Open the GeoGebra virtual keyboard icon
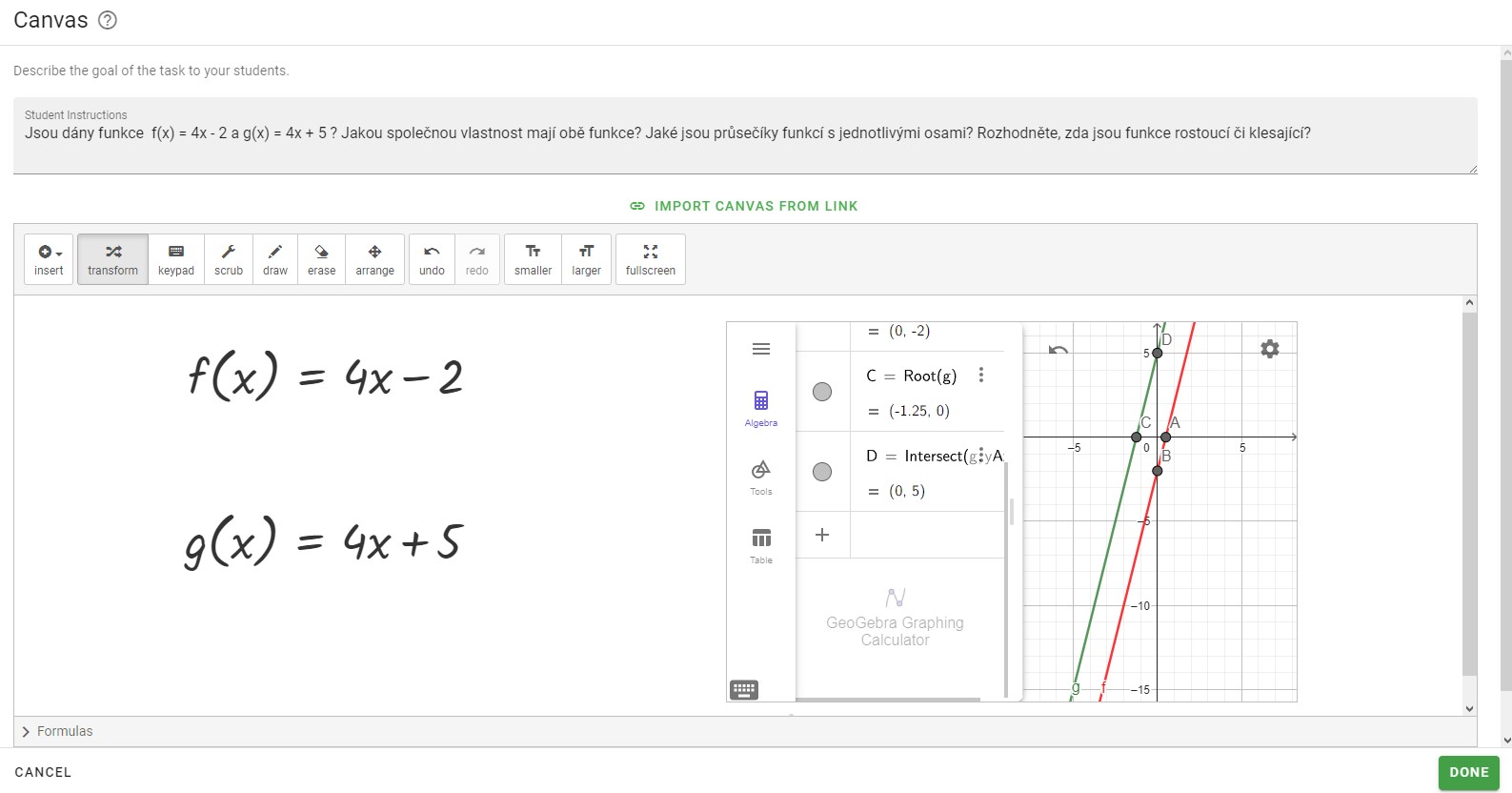The height and width of the screenshot is (793, 1512). [x=744, y=690]
